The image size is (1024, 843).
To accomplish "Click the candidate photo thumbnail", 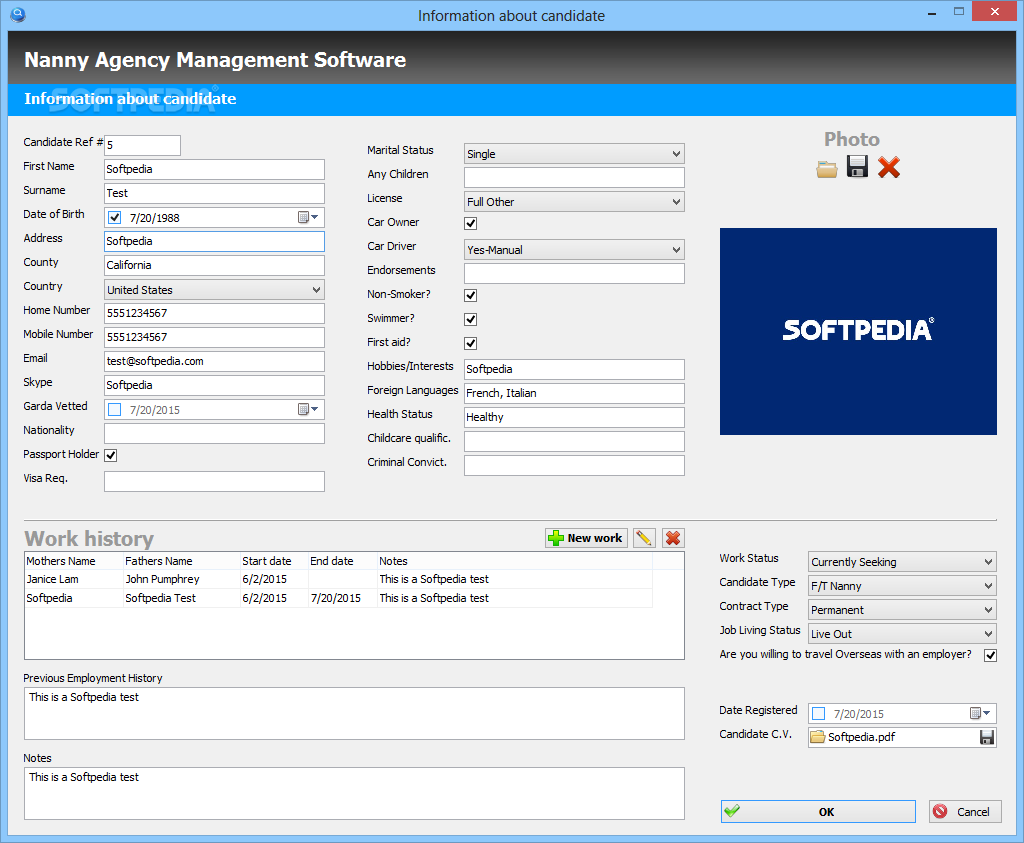I will (858, 331).
